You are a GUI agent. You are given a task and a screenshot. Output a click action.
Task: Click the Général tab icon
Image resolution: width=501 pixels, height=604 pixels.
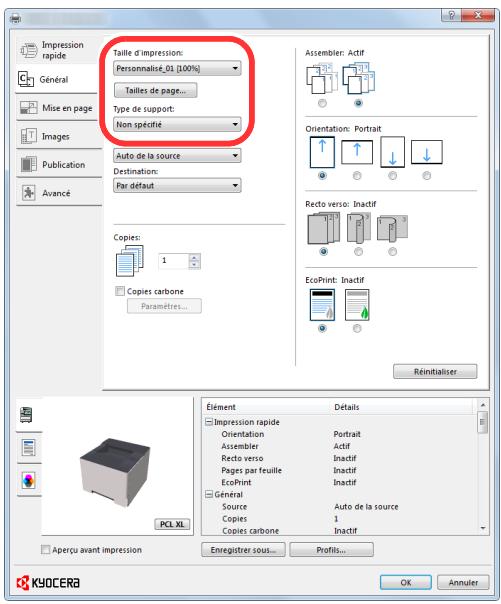[x=26, y=79]
